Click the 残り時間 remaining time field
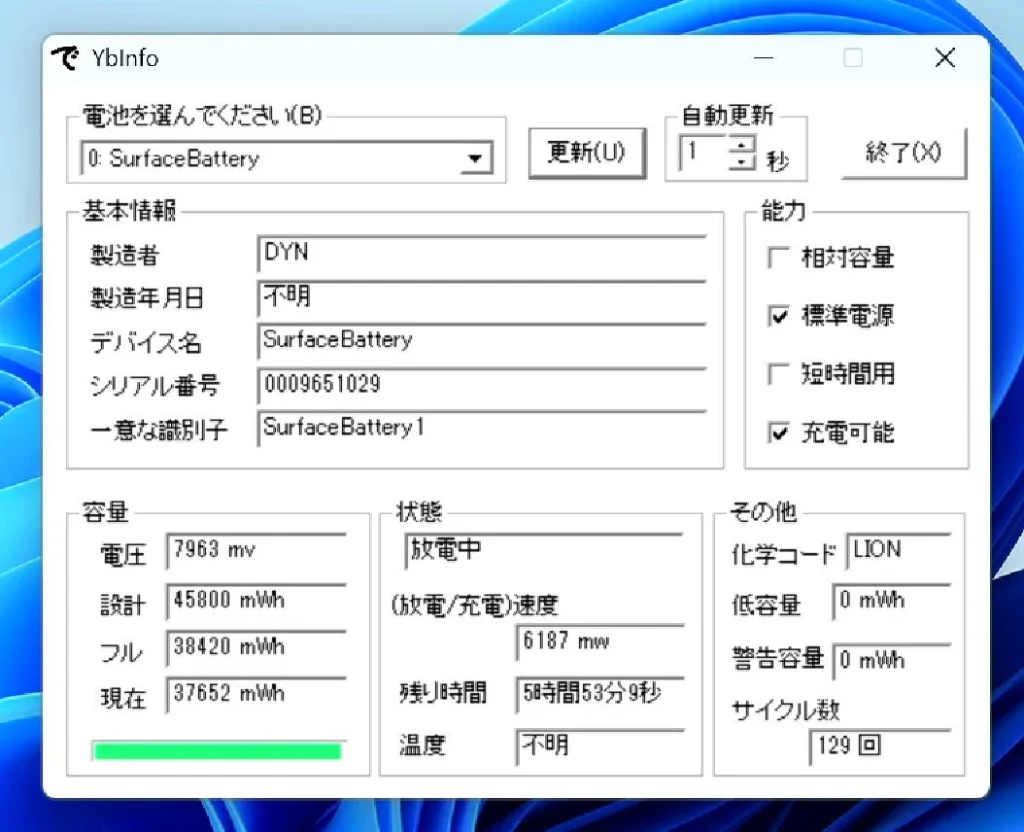Image resolution: width=1024 pixels, height=832 pixels. (x=599, y=693)
